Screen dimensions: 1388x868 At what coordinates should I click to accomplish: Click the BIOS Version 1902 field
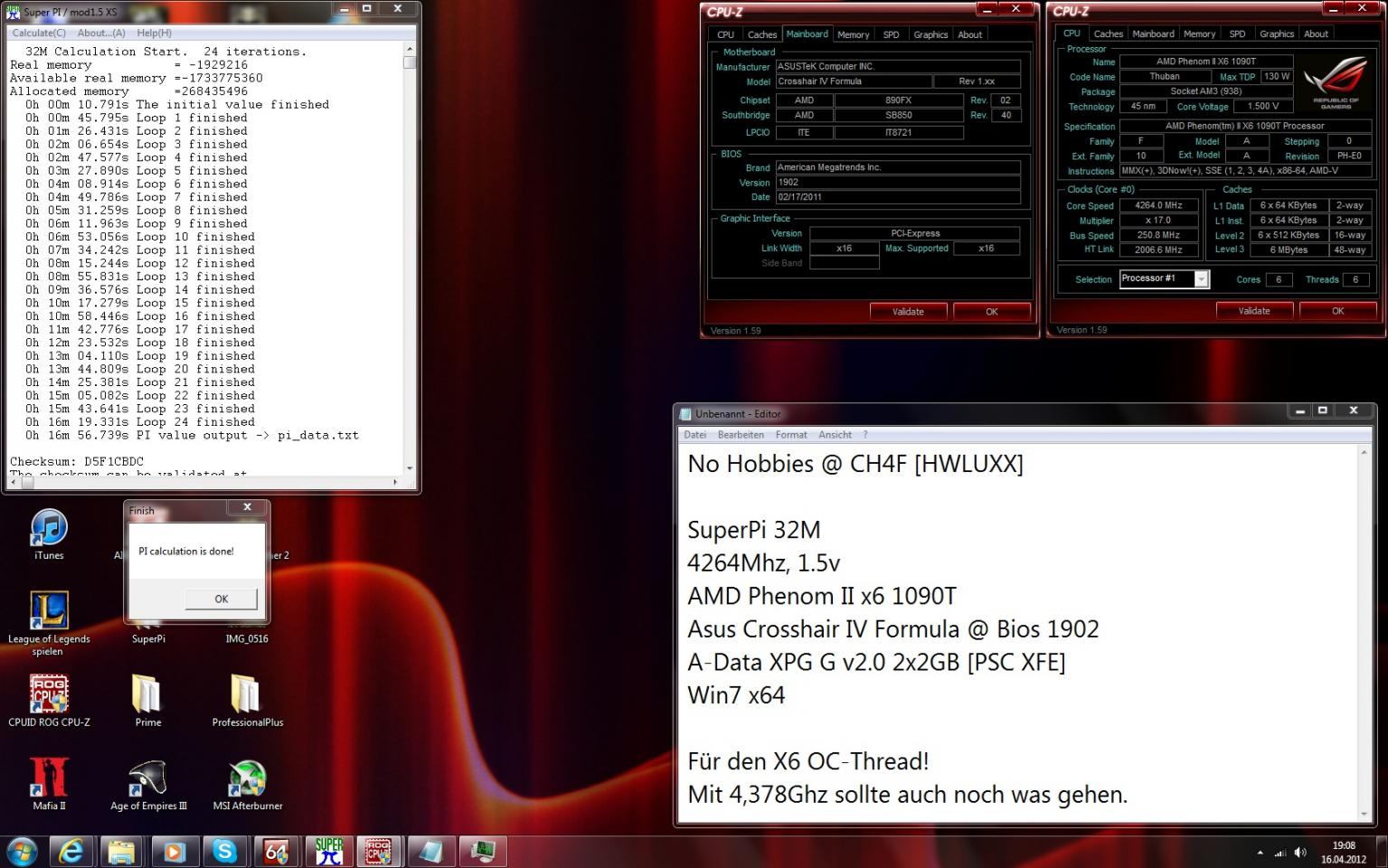click(x=897, y=182)
